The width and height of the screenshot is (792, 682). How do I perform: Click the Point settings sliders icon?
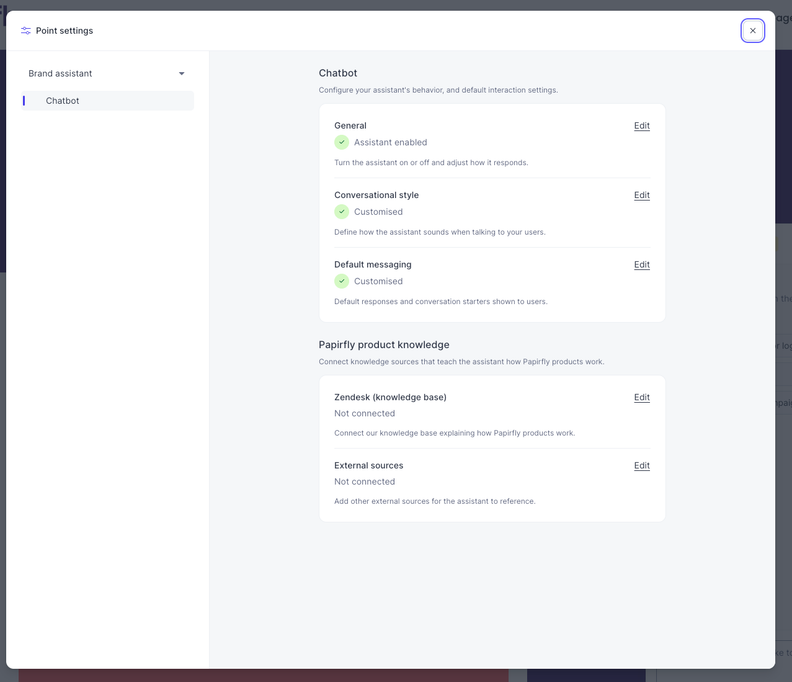point(26,31)
